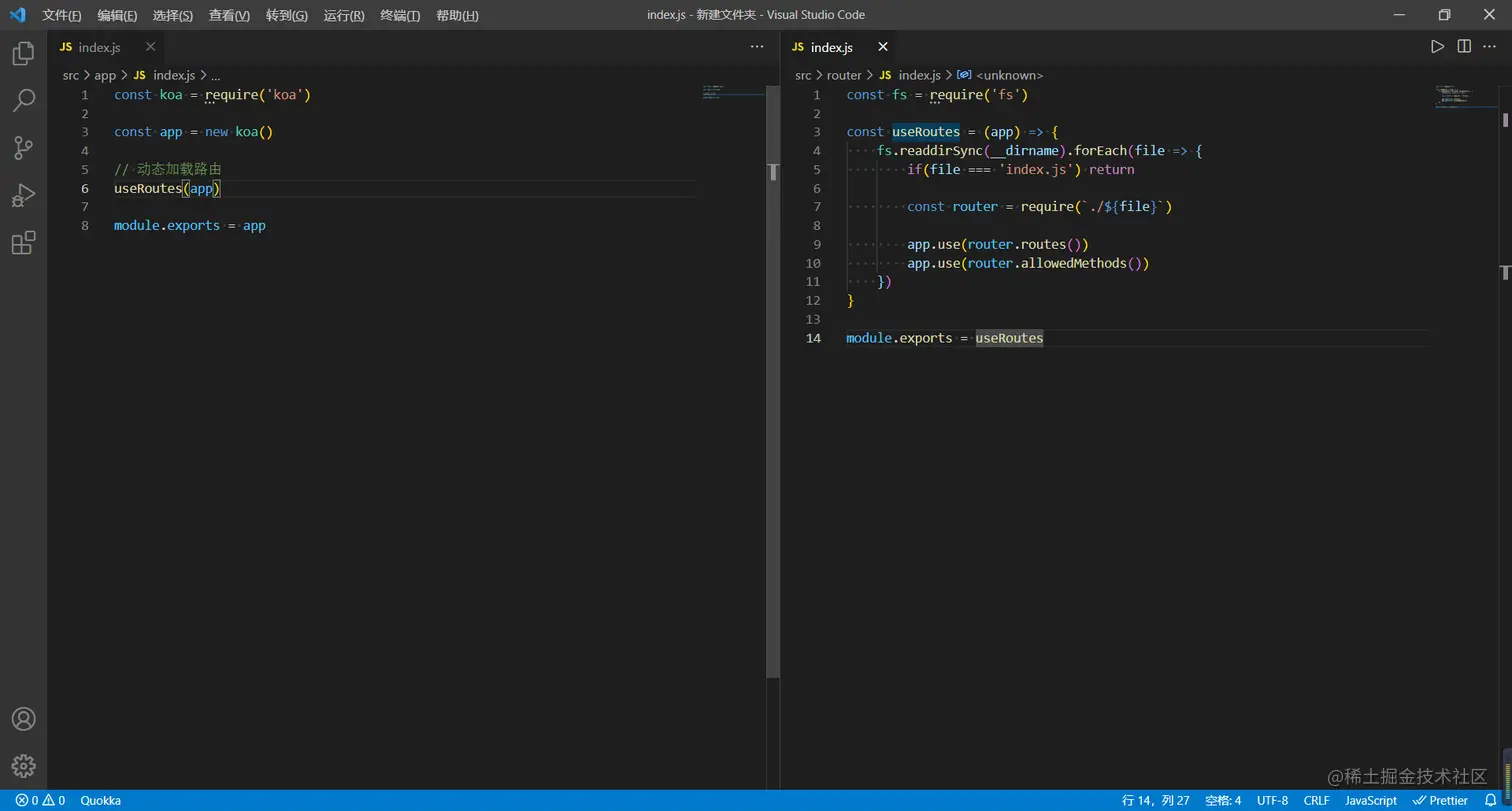Viewport: 1512px width, 811px height.
Task: Click the symbol icon beside <unknown> breadcrumb
Action: click(964, 75)
